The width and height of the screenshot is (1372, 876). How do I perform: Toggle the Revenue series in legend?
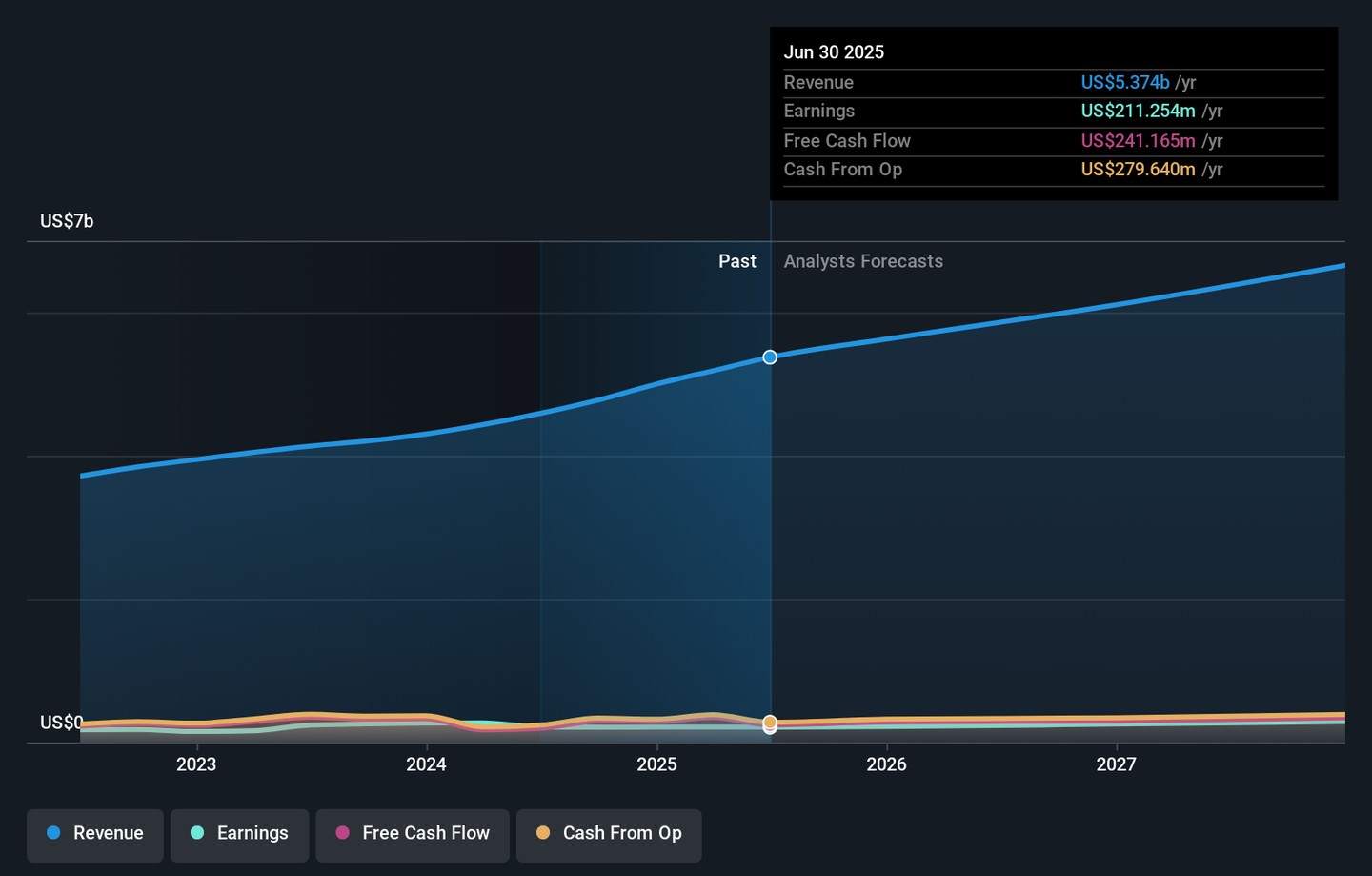(95, 833)
